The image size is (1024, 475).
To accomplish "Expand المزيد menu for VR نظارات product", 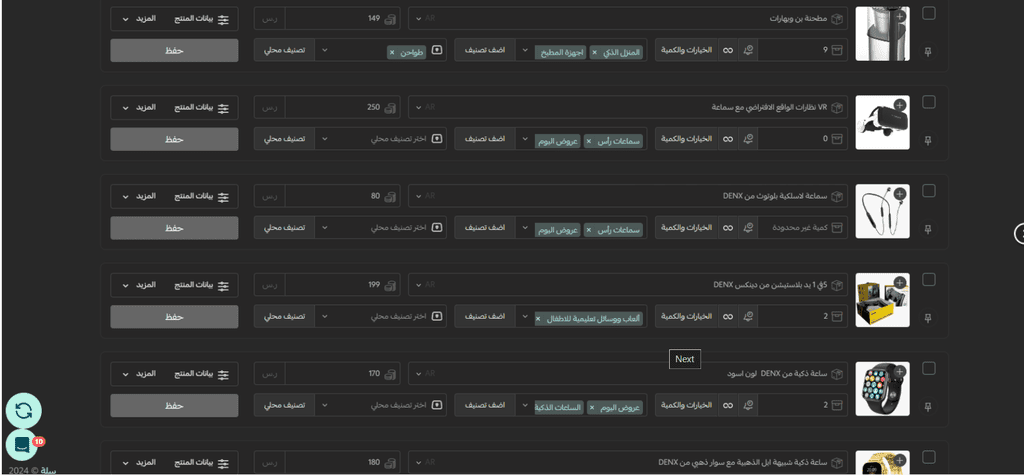I will [x=139, y=107].
